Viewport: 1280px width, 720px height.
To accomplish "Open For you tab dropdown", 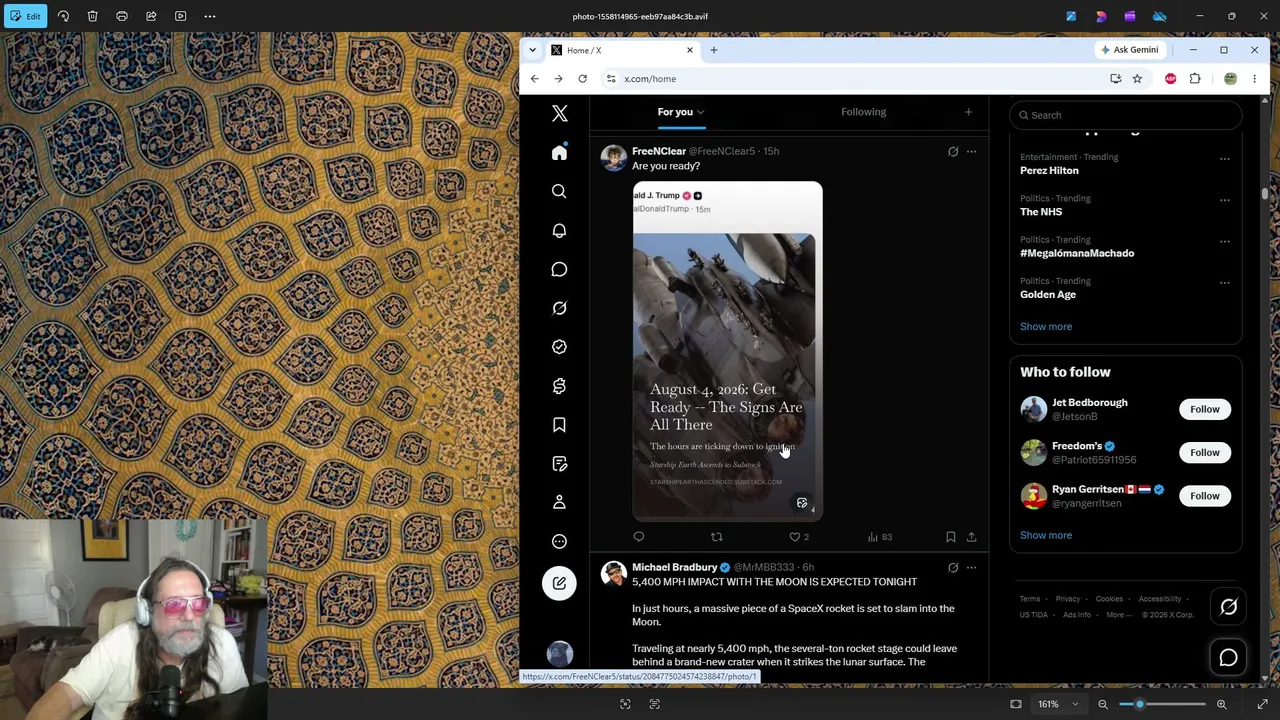I will click(x=701, y=113).
